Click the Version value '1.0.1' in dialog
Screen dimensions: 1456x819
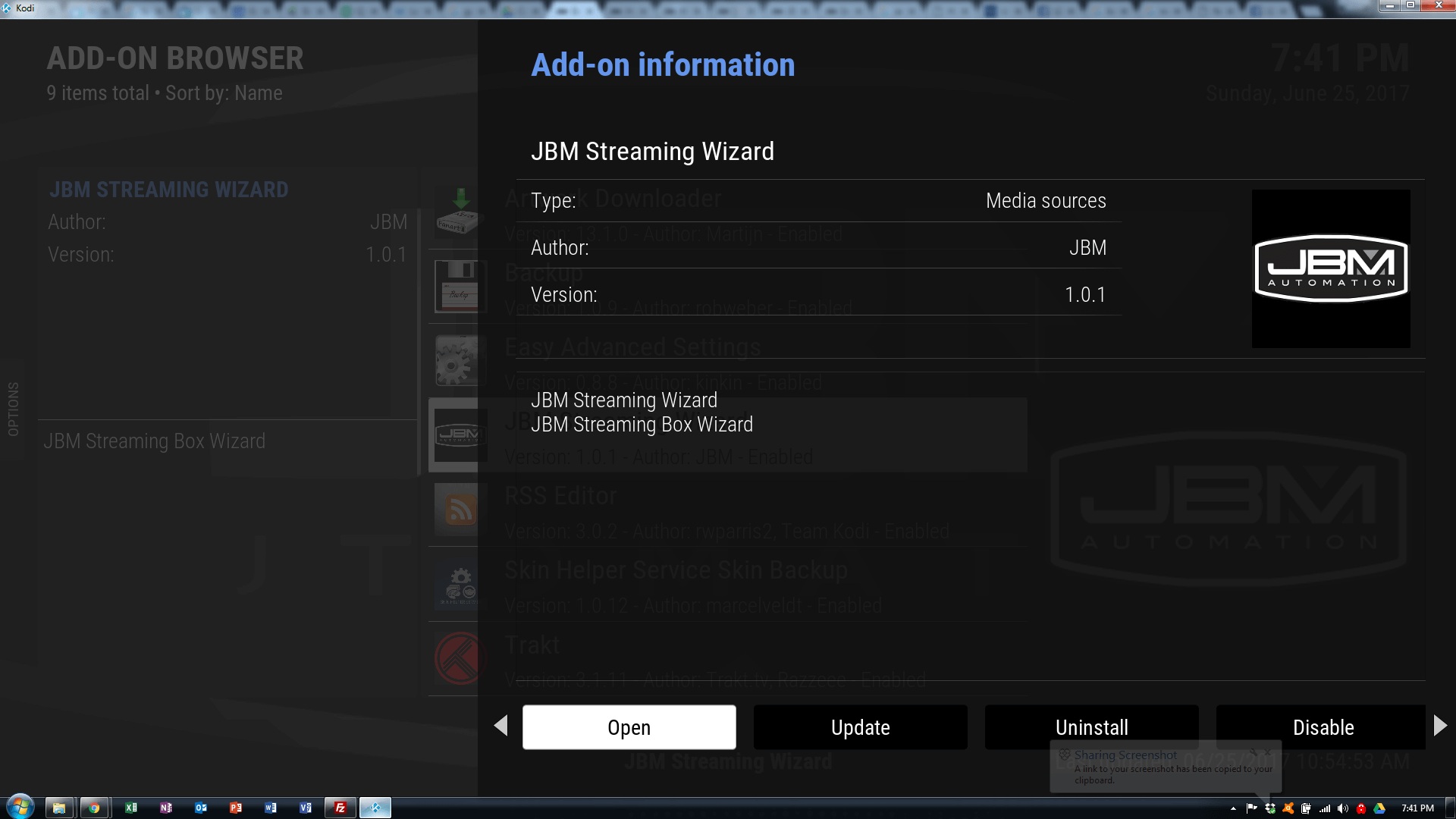[x=1085, y=295]
